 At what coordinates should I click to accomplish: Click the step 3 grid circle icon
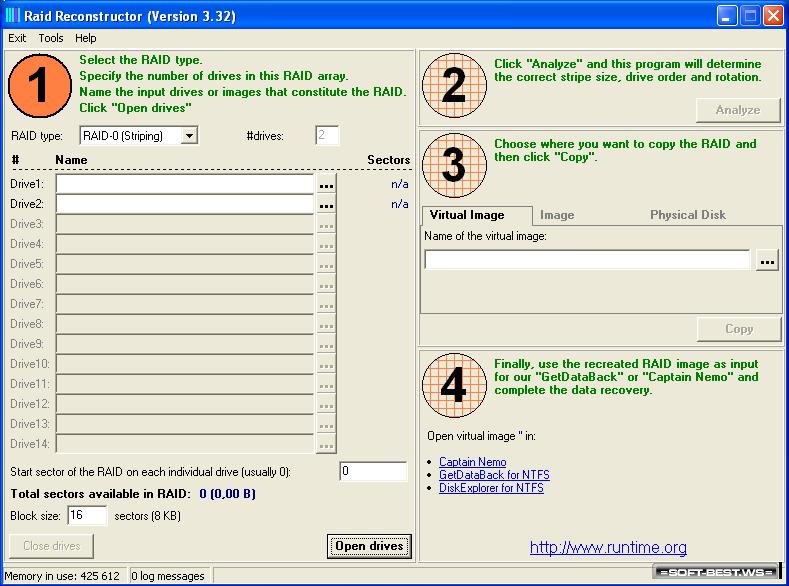coord(454,165)
